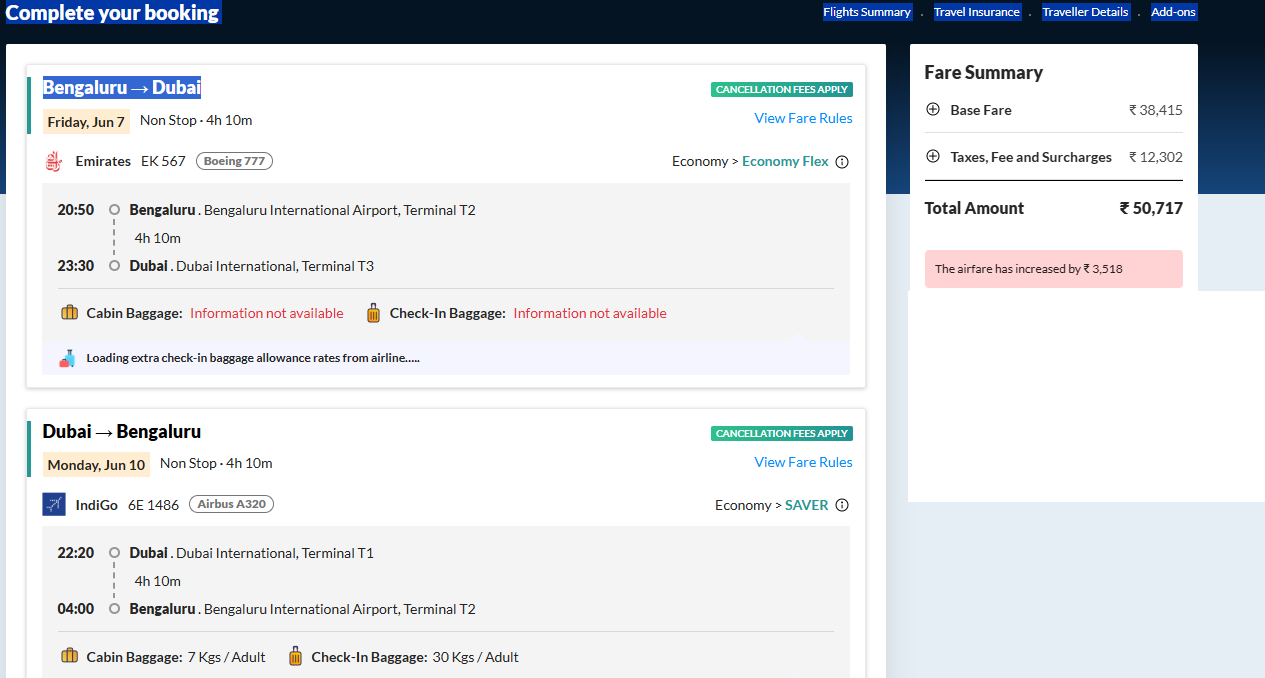Screen dimensions: 1265x678
Task: Click Check-In Baggage icon for IndiGo flight
Action: [x=295, y=657]
